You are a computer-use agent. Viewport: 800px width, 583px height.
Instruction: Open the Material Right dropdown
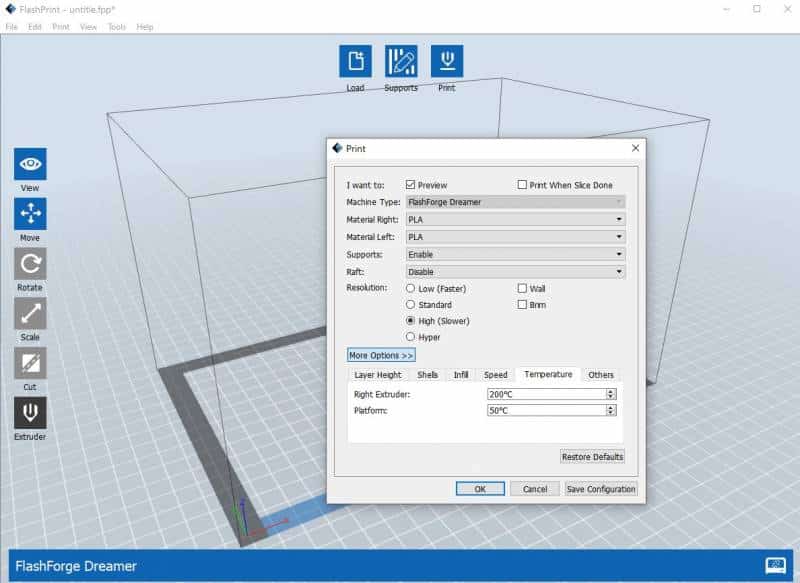(515, 219)
